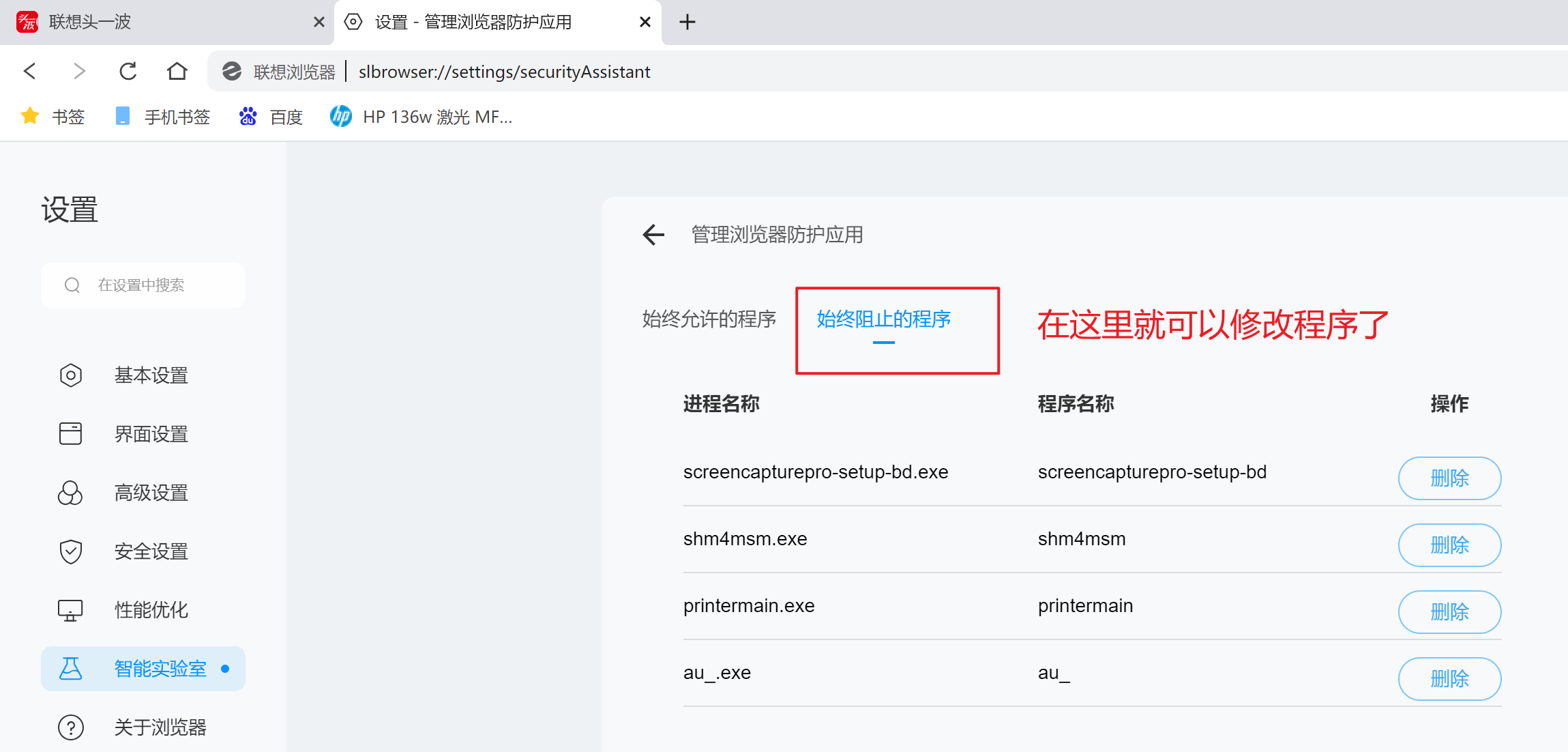Open a new tab with plus button
Viewport: 1568px width, 752px height.
pos(687,22)
